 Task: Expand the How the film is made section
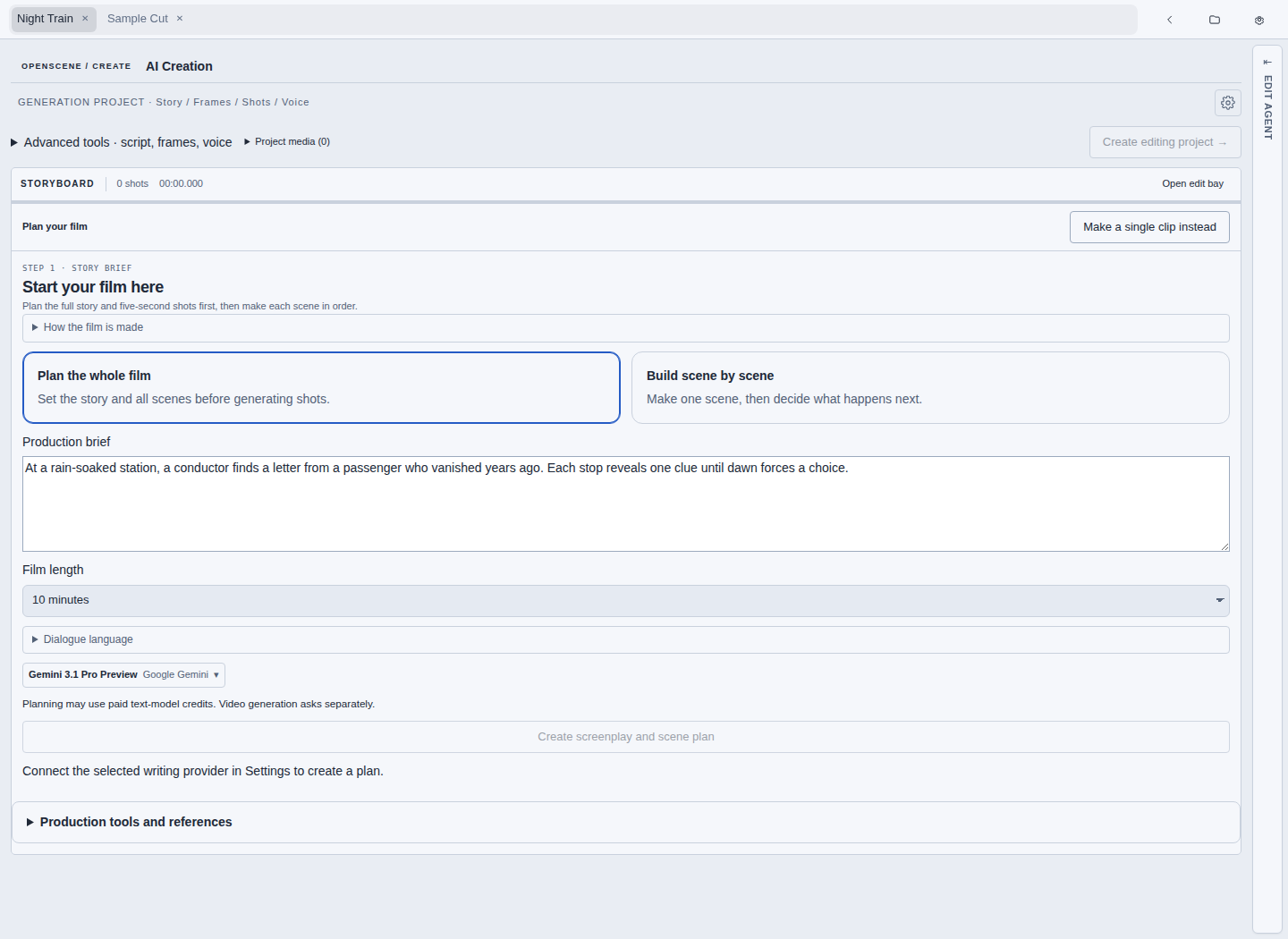pos(626,327)
